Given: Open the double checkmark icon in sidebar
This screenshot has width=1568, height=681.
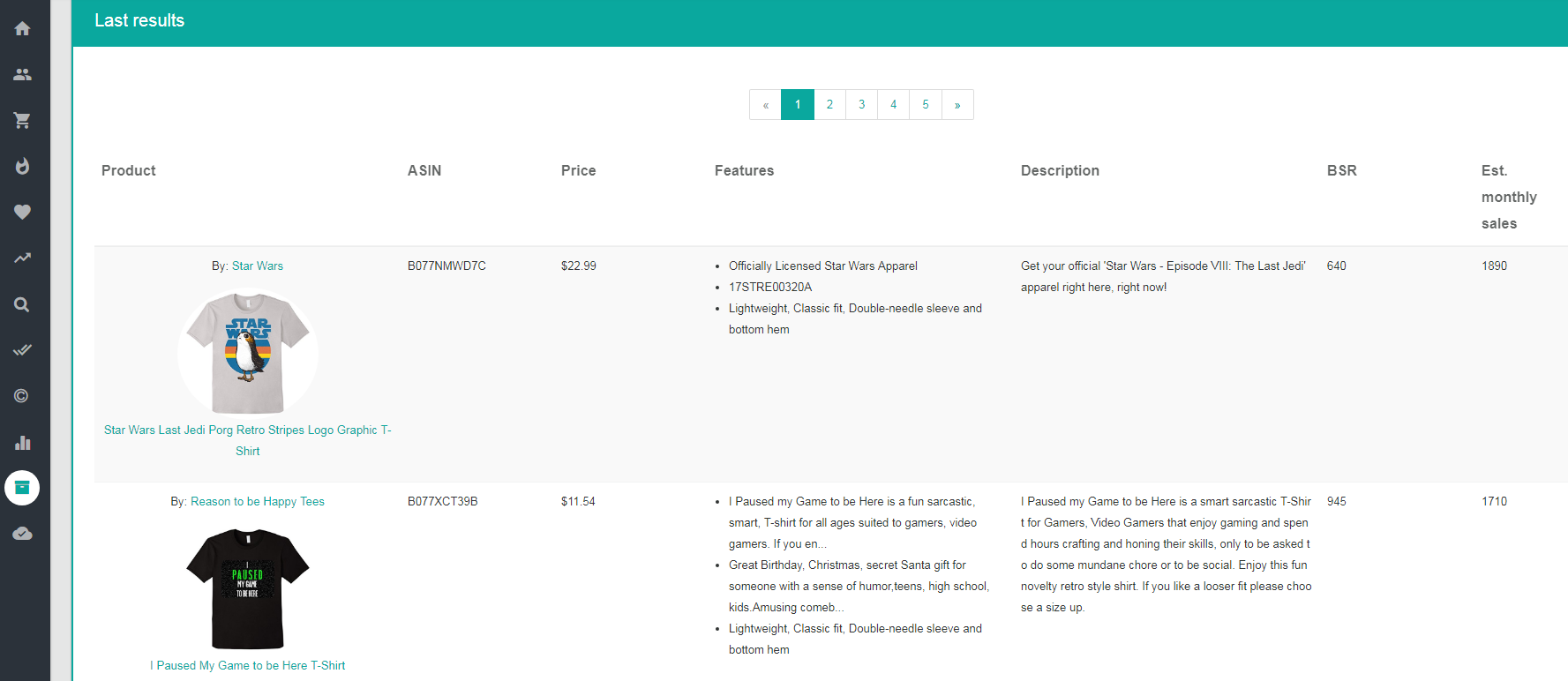Looking at the screenshot, I should (x=22, y=350).
